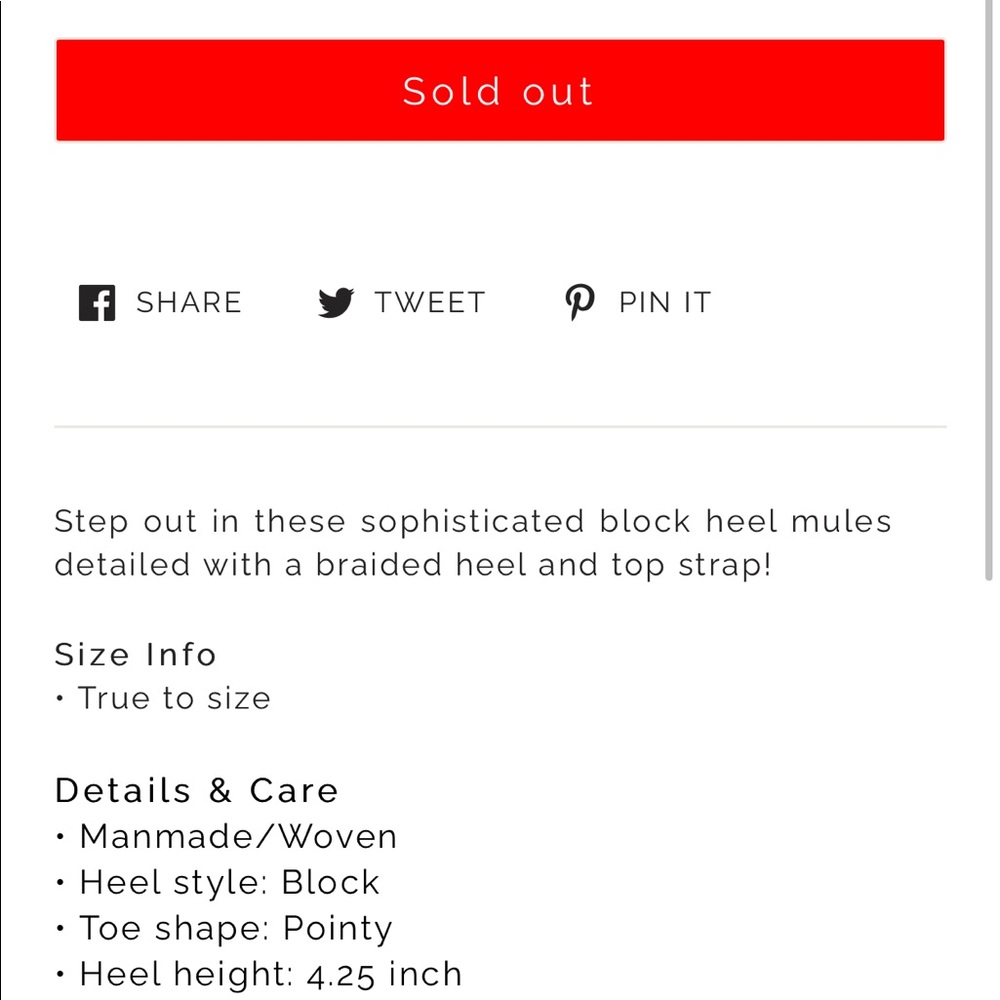Click the horizontal divider under the share links
Image resolution: width=1000 pixels, height=1000 pixels.
click(x=500, y=426)
